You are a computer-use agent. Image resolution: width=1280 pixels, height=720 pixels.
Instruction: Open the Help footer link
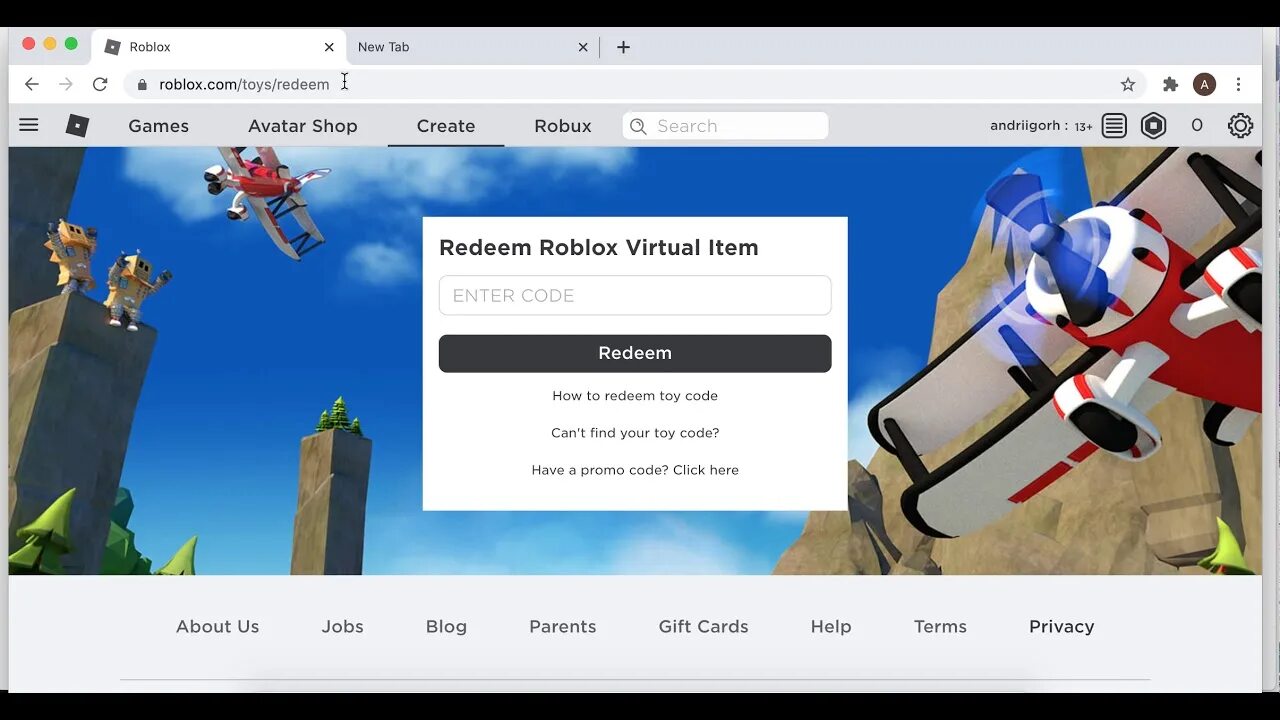pyautogui.click(x=831, y=627)
